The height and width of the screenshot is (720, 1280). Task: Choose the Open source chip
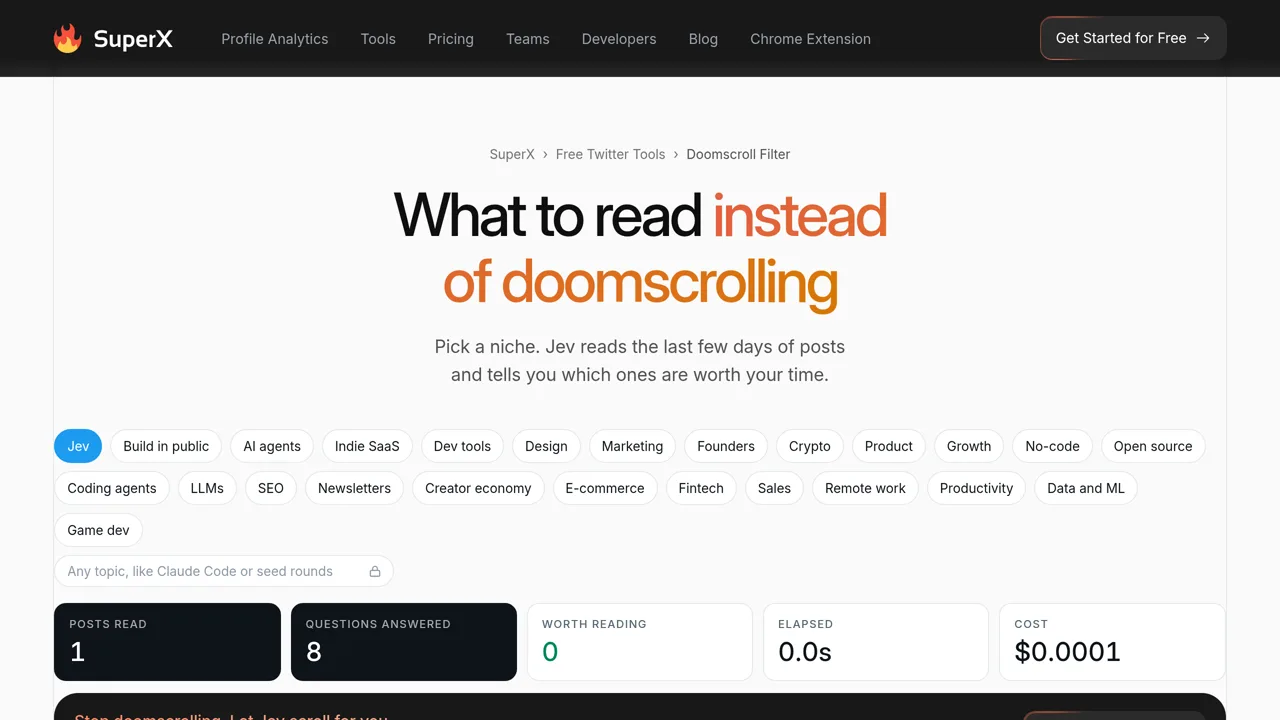1153,446
